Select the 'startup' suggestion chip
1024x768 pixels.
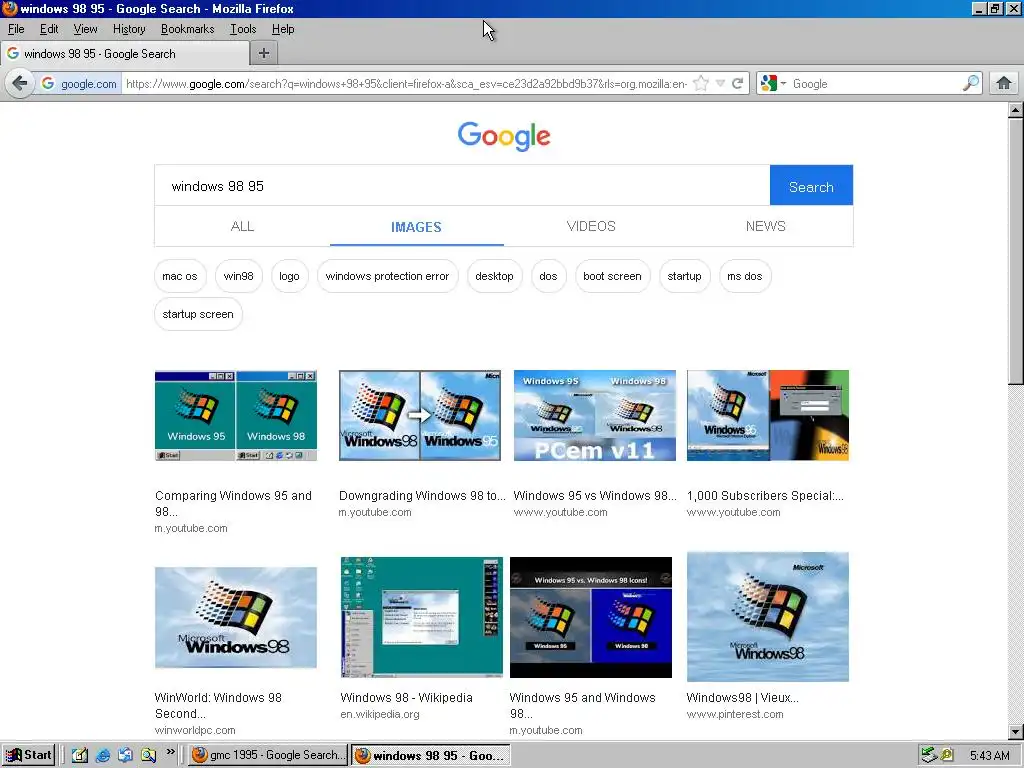[x=684, y=276]
